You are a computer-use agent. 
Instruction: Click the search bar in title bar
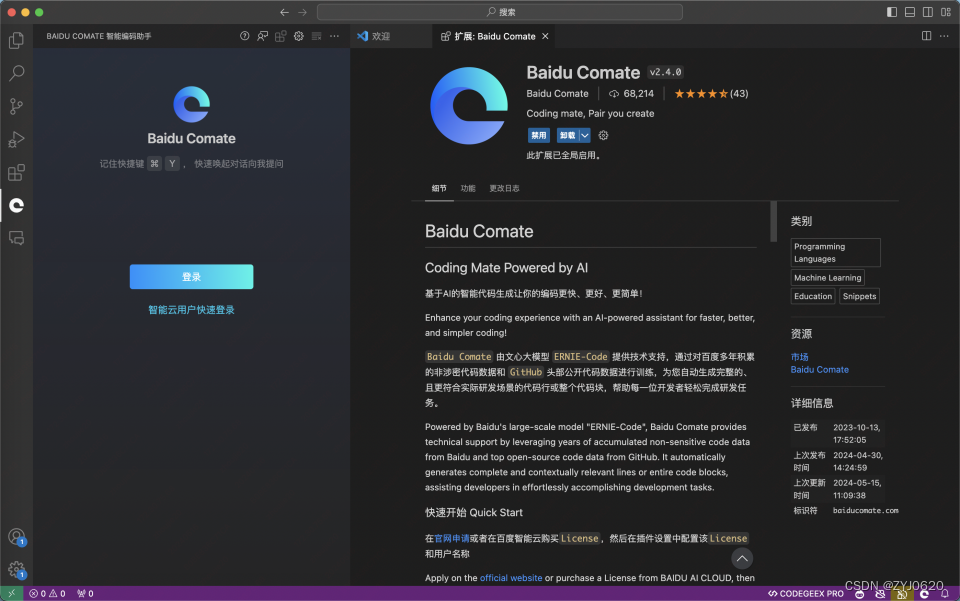pos(500,12)
